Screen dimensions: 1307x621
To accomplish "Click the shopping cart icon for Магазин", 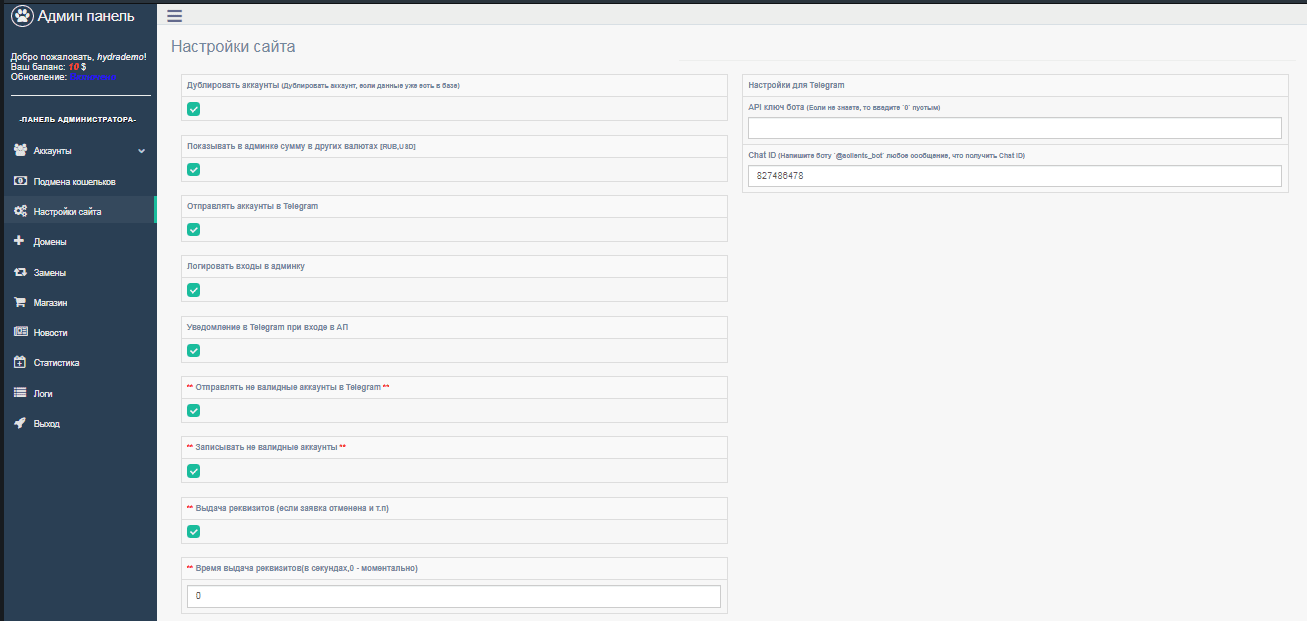I will coord(20,302).
